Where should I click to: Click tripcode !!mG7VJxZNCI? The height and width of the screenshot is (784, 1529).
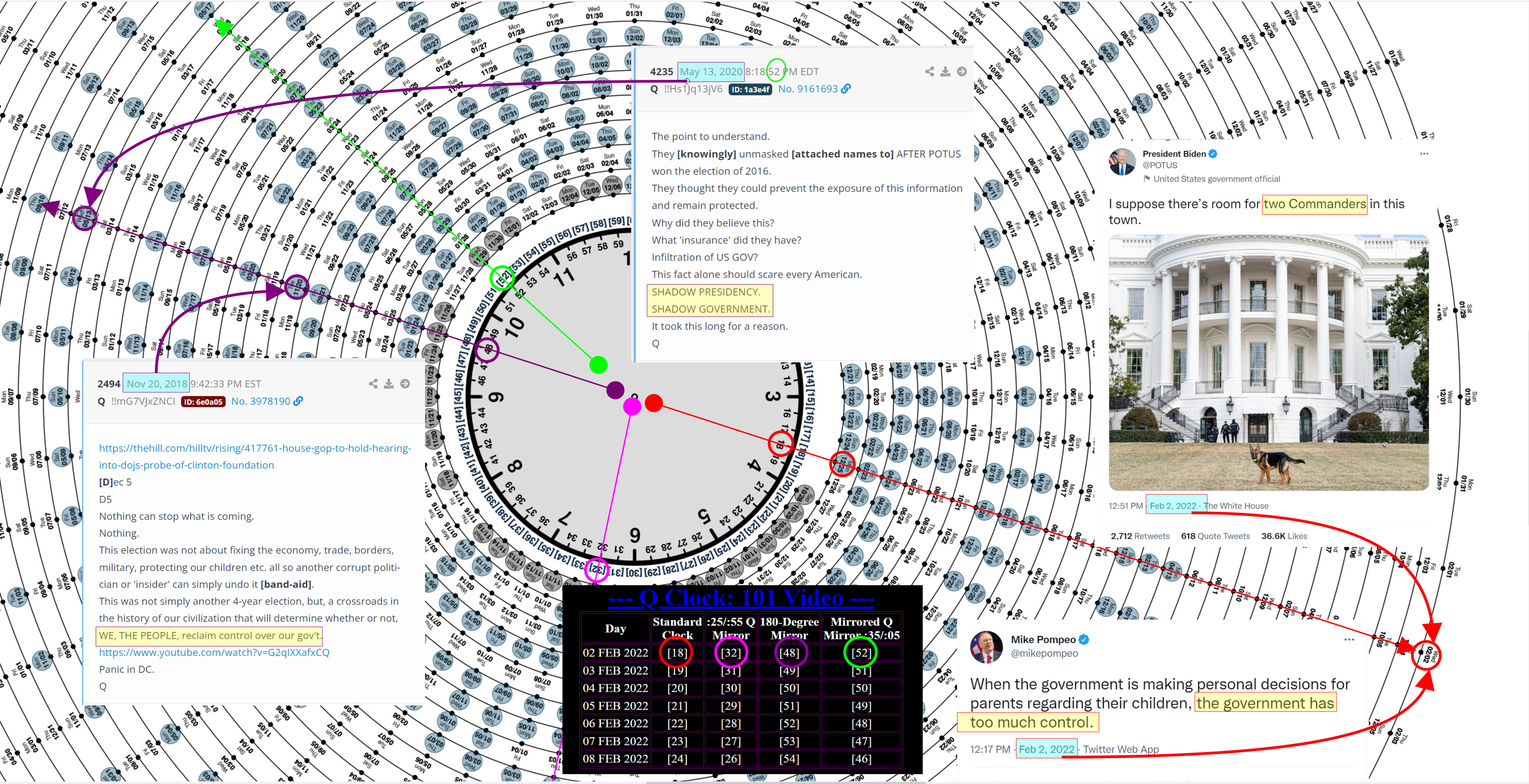coord(143,402)
